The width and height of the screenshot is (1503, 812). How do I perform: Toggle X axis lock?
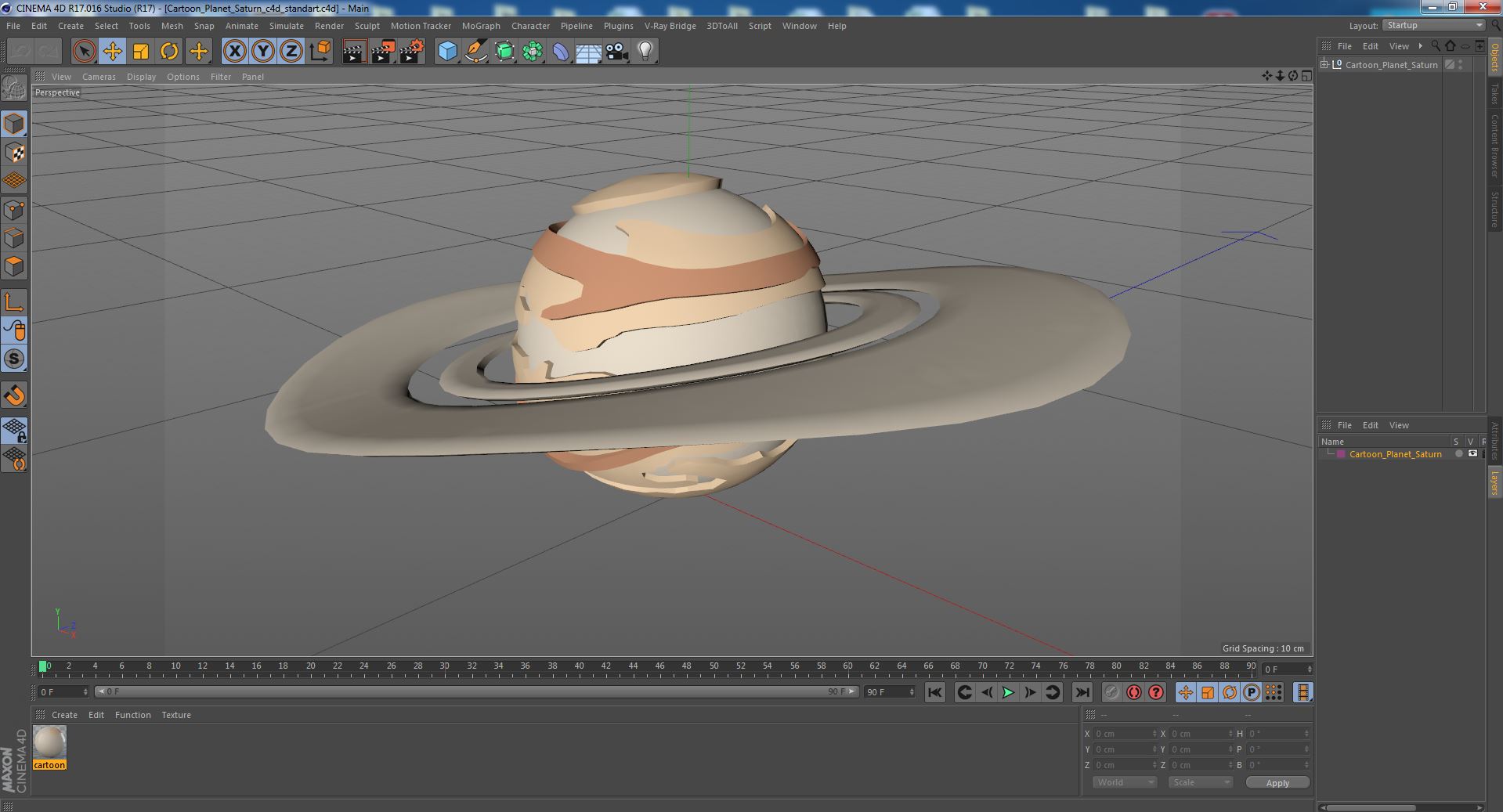(234, 52)
